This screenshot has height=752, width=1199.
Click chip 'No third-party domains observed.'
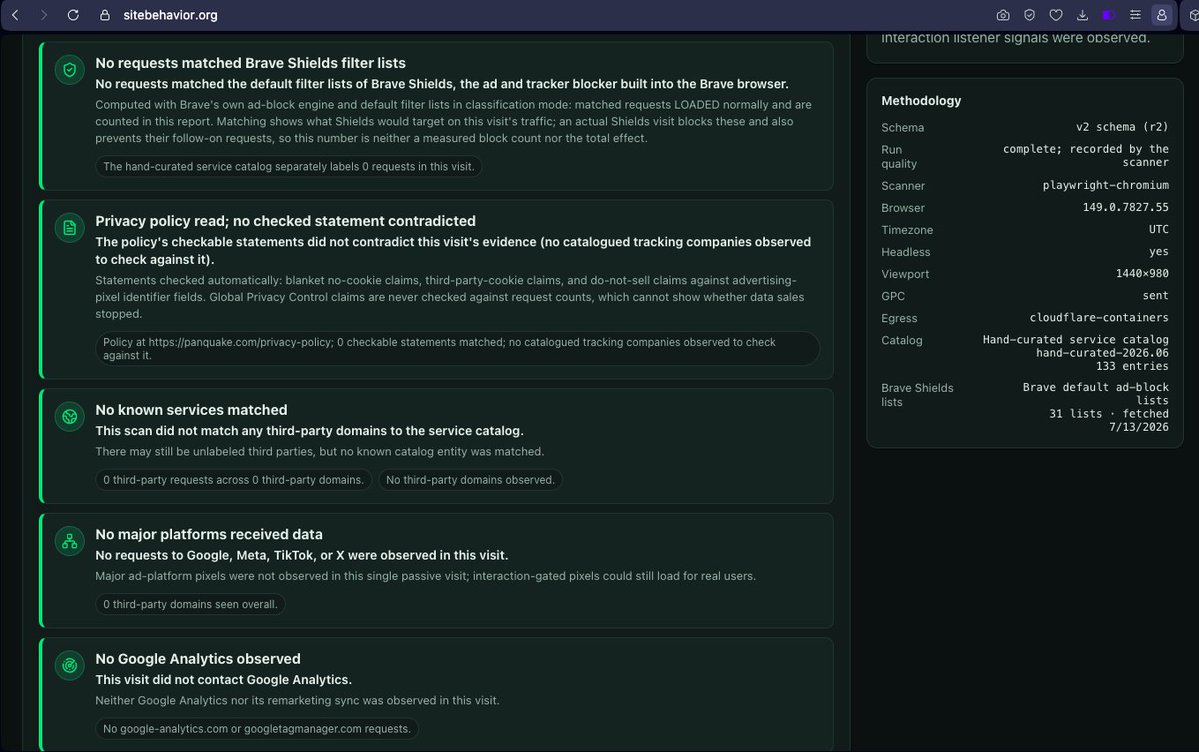(470, 480)
